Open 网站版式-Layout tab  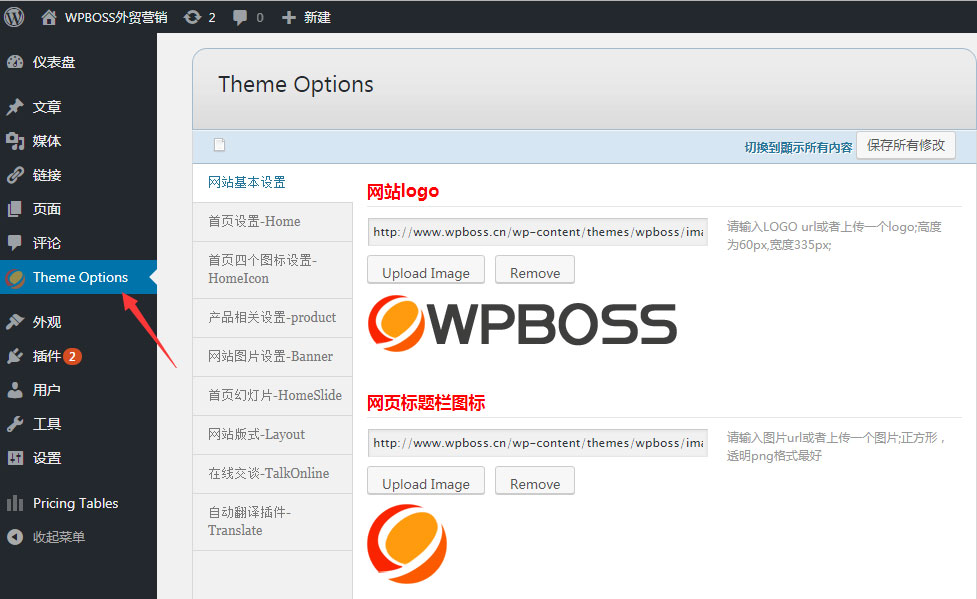pyautogui.click(x=273, y=434)
